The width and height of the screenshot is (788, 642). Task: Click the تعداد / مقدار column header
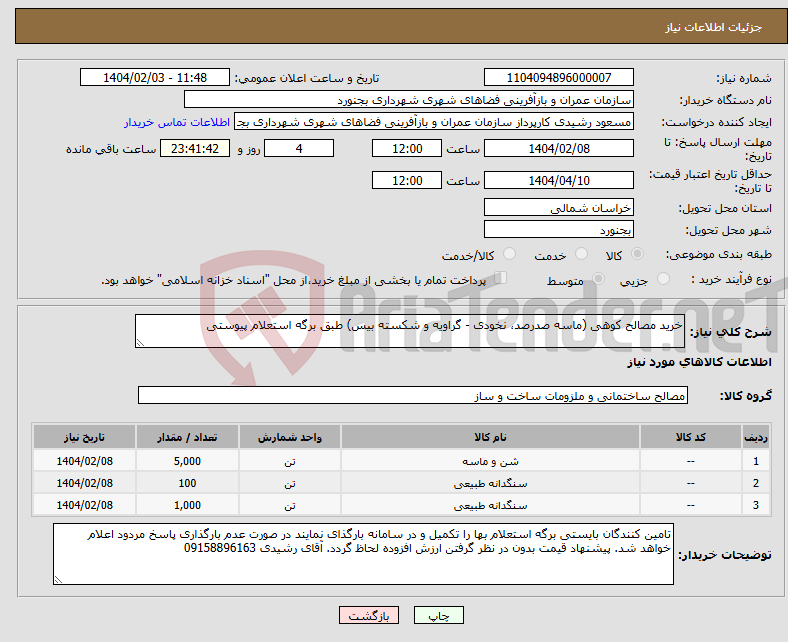187,437
